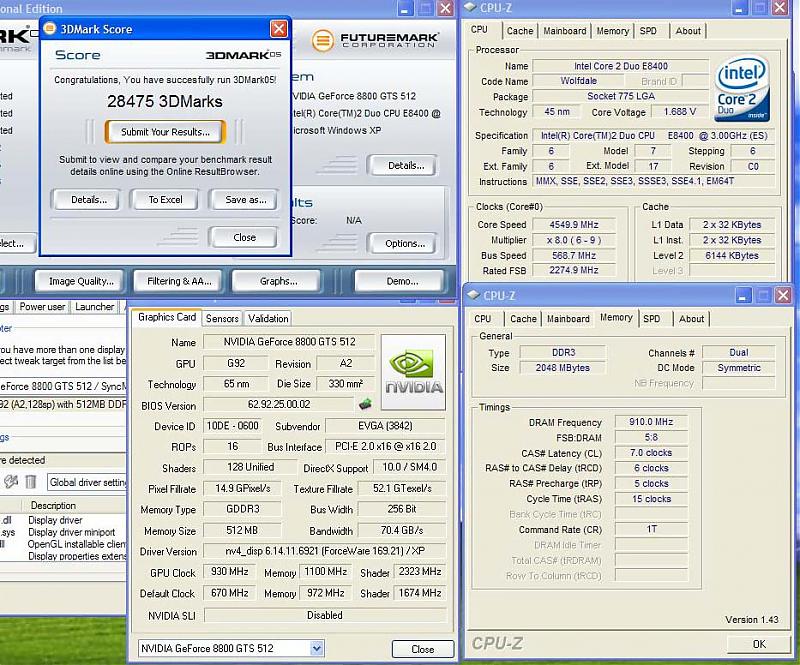The image size is (800, 665).
Task: Click the 3DMark Score title bar icon
Action: pyautogui.click(x=49, y=29)
